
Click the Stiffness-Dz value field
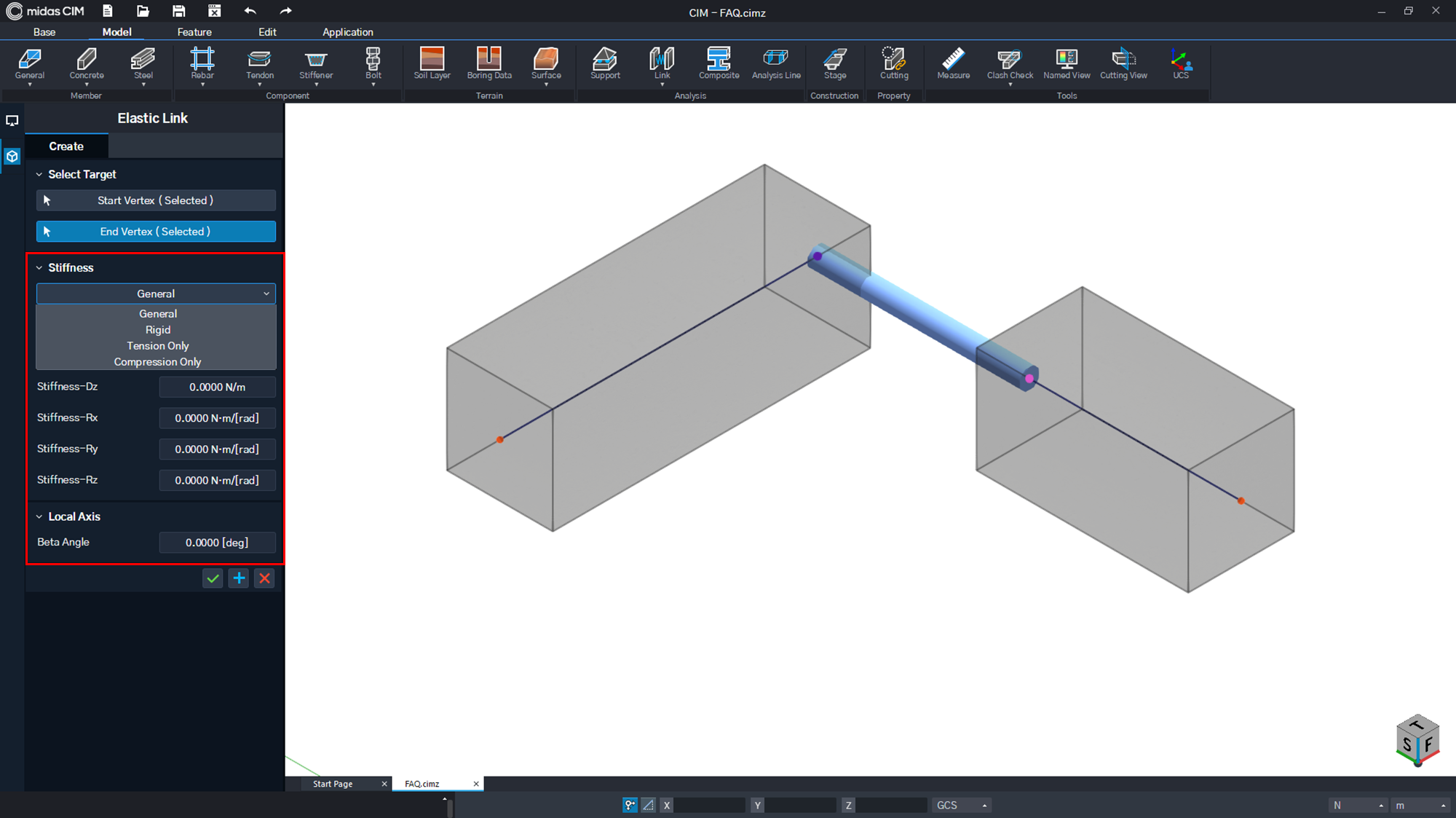coord(217,387)
